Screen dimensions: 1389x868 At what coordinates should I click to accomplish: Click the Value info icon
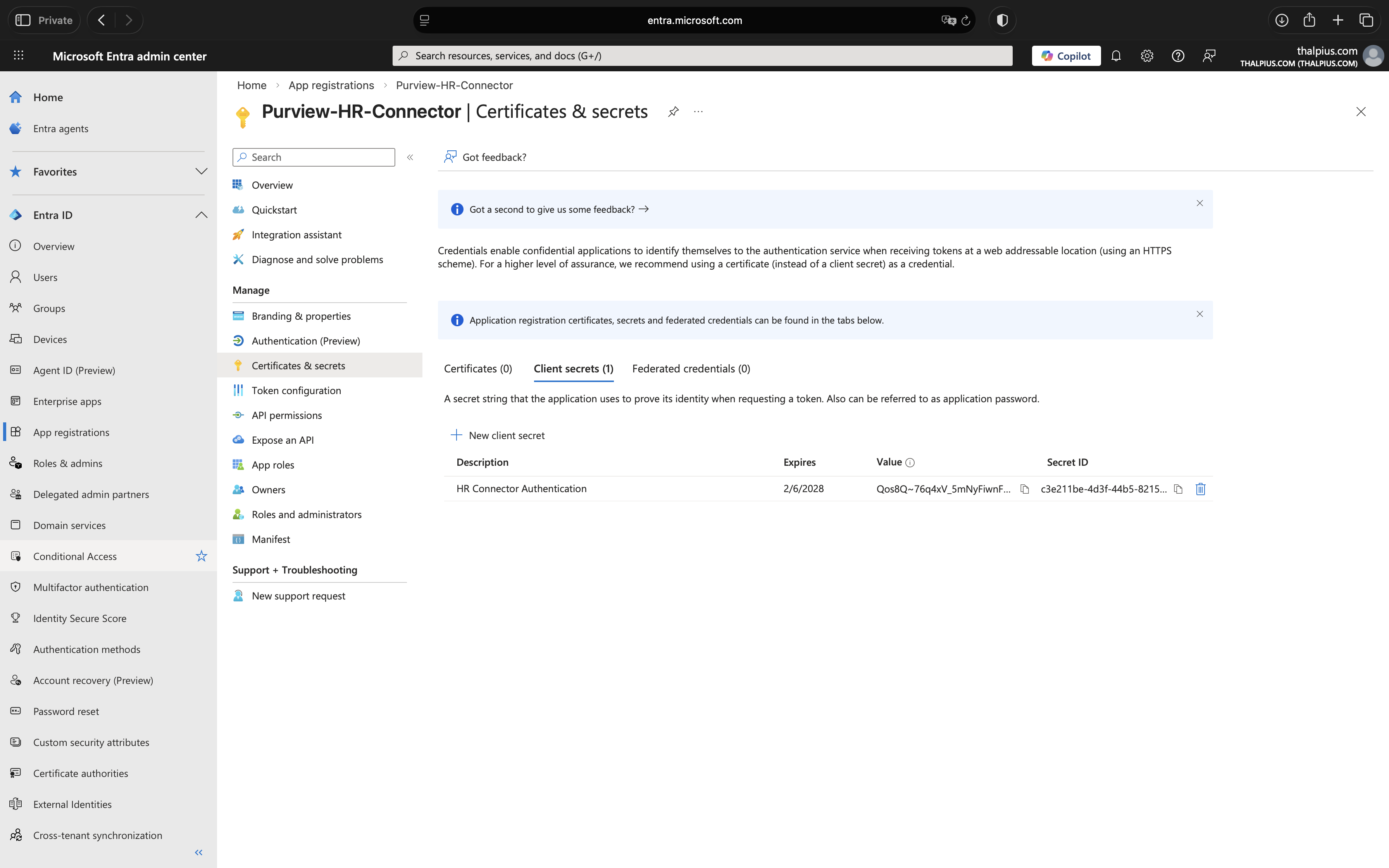[x=910, y=463]
